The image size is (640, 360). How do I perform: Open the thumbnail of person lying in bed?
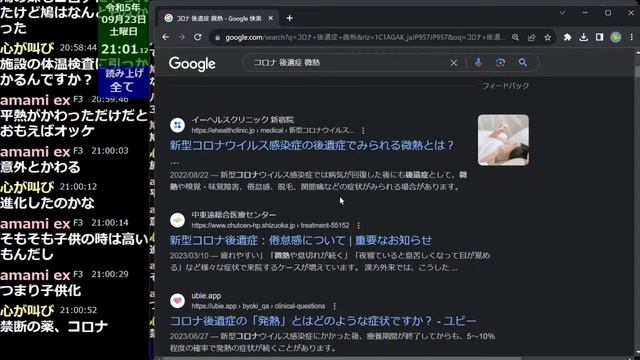[x=503, y=140]
